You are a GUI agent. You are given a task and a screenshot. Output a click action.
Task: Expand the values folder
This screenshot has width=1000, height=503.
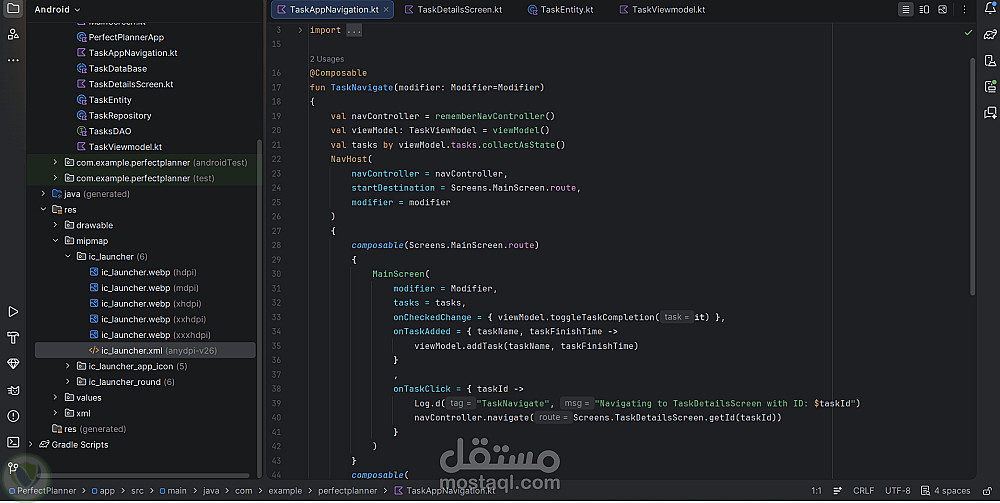(55, 397)
